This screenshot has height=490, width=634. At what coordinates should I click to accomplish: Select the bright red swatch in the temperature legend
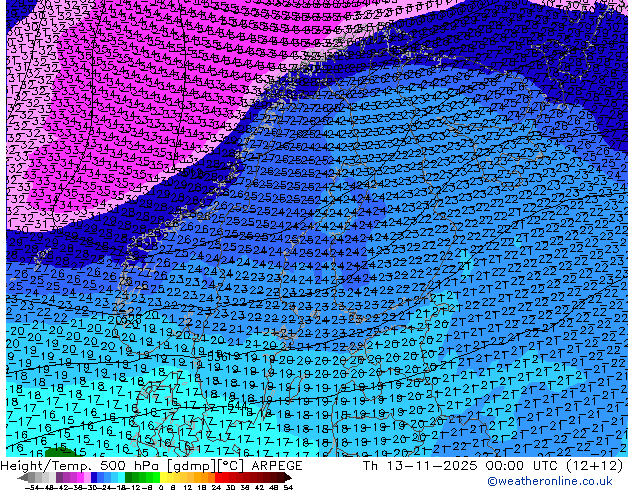click(x=218, y=477)
